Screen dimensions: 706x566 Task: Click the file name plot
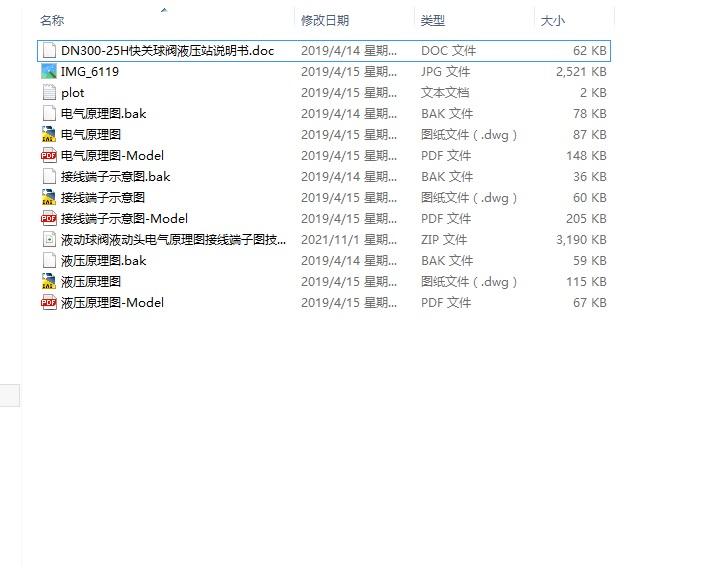point(72,93)
